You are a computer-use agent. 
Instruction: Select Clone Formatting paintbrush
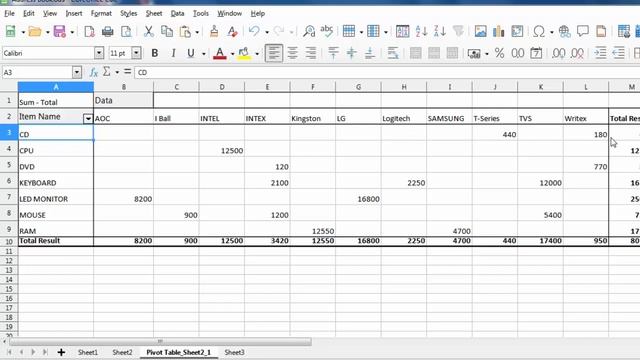[214, 31]
